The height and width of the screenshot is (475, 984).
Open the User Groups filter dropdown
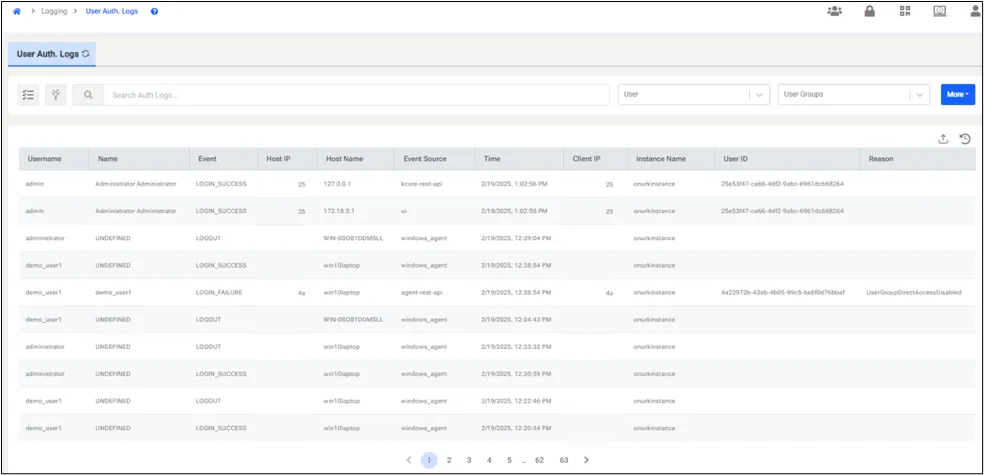tap(854, 95)
